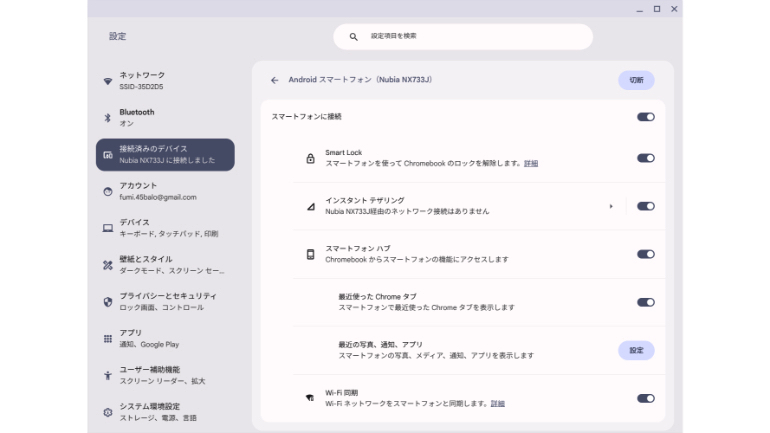
Task: Click the laptop device icon in sidebar
Action: click(108, 228)
